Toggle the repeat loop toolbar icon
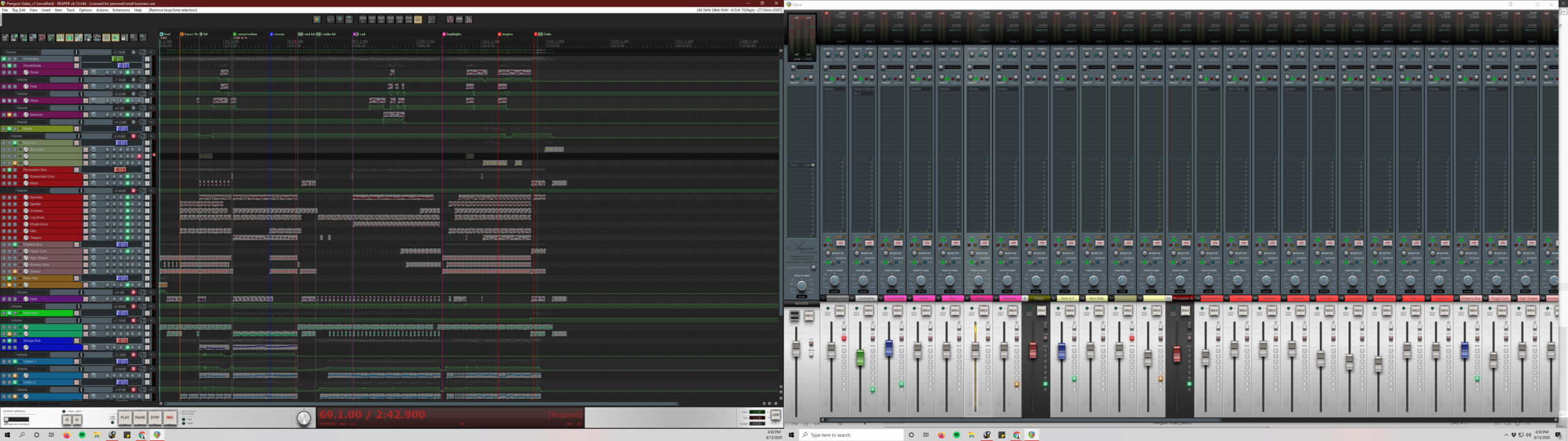The width and height of the screenshot is (1568, 441). pyautogui.click(x=115, y=38)
